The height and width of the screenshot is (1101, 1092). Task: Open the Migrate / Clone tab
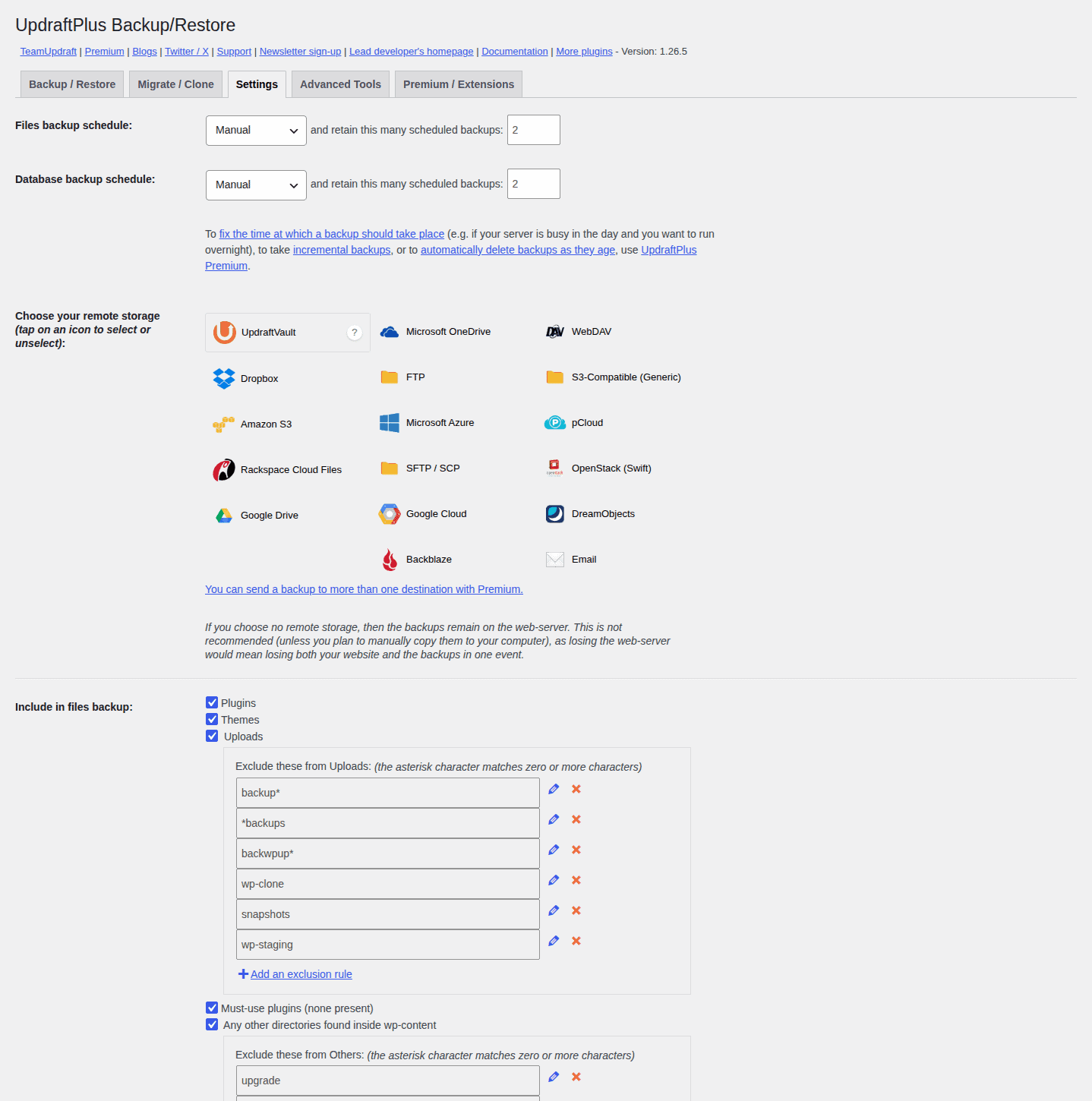pos(175,84)
